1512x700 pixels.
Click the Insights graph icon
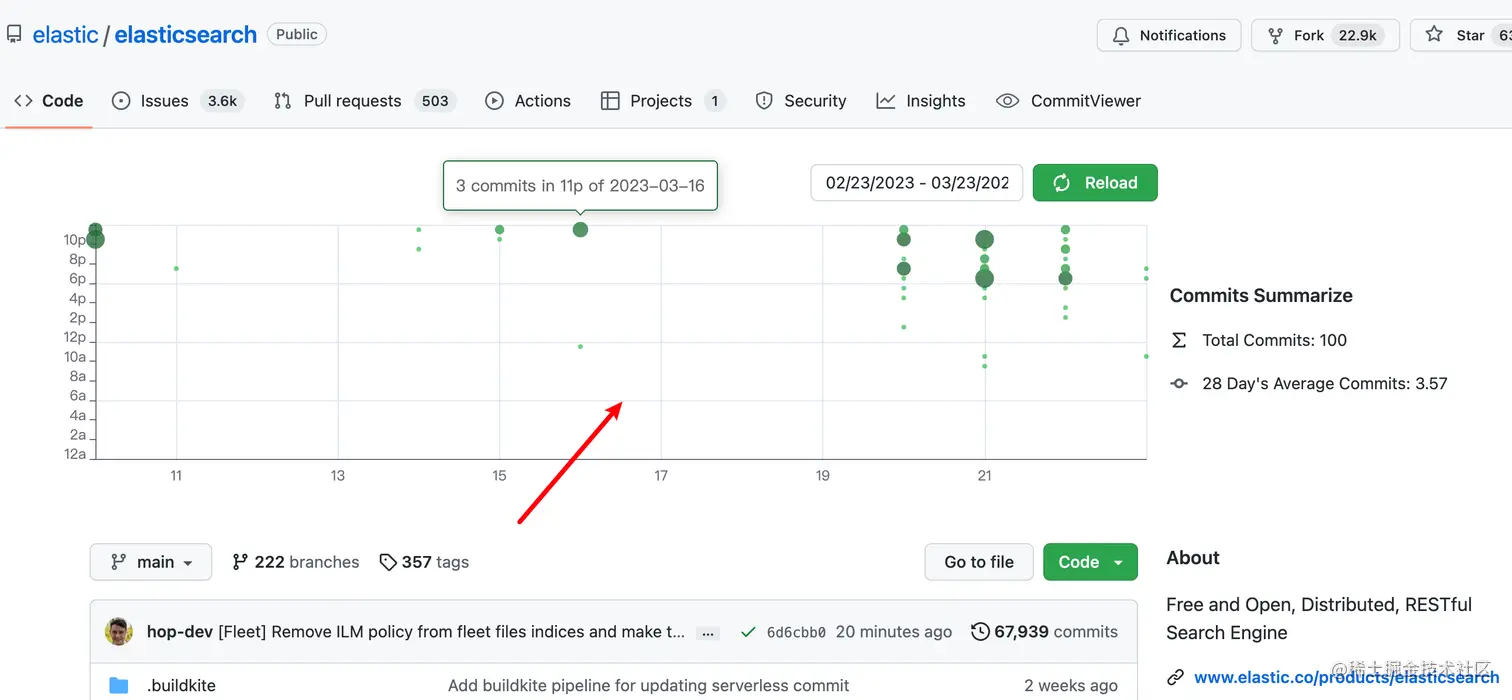click(886, 101)
